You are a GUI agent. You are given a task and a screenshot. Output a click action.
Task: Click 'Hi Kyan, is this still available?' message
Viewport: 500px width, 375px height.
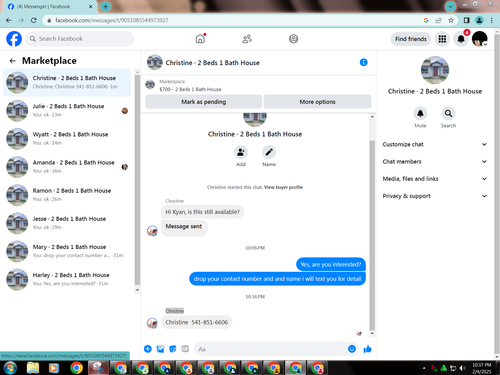coord(202,212)
